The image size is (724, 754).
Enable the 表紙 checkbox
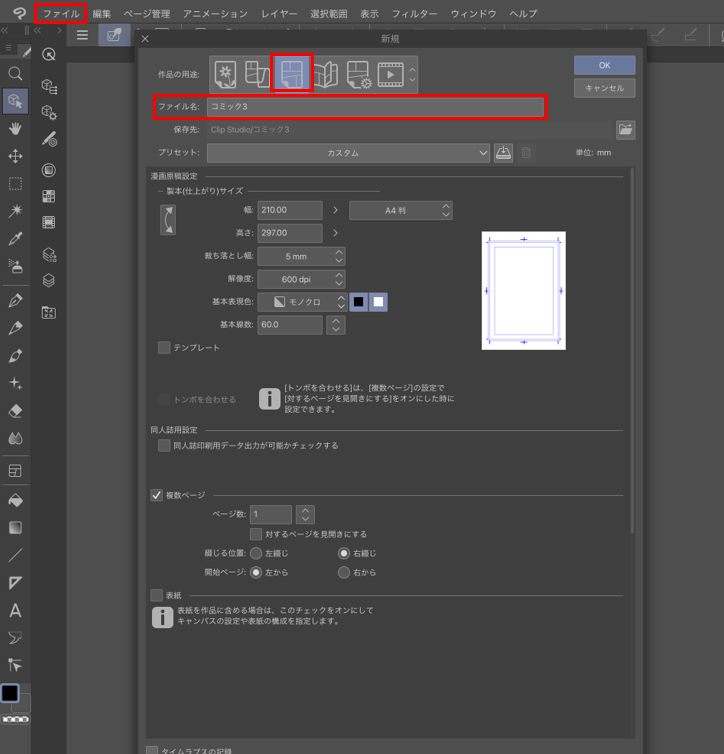click(x=157, y=595)
